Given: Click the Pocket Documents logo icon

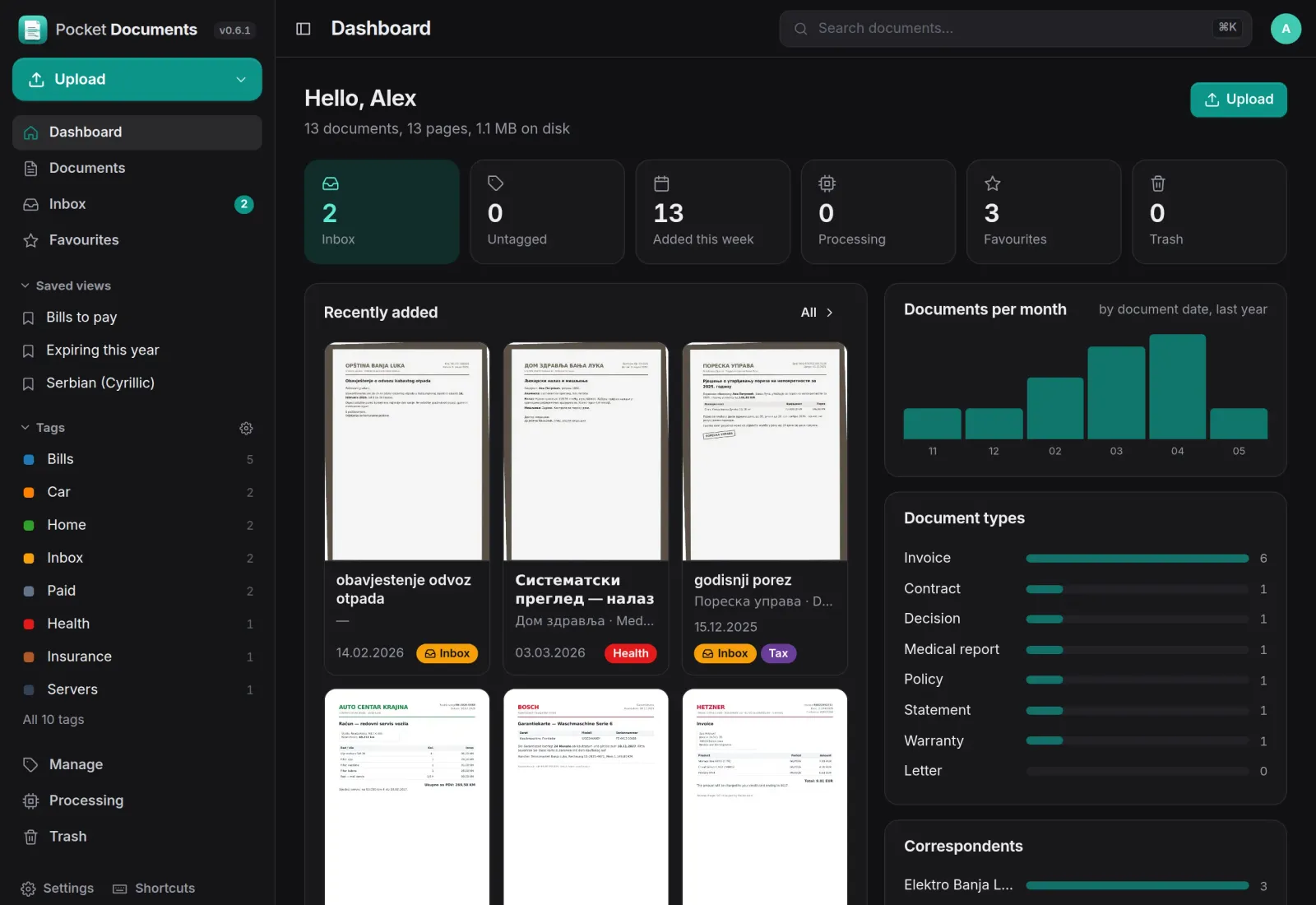Looking at the screenshot, I should 32,30.
